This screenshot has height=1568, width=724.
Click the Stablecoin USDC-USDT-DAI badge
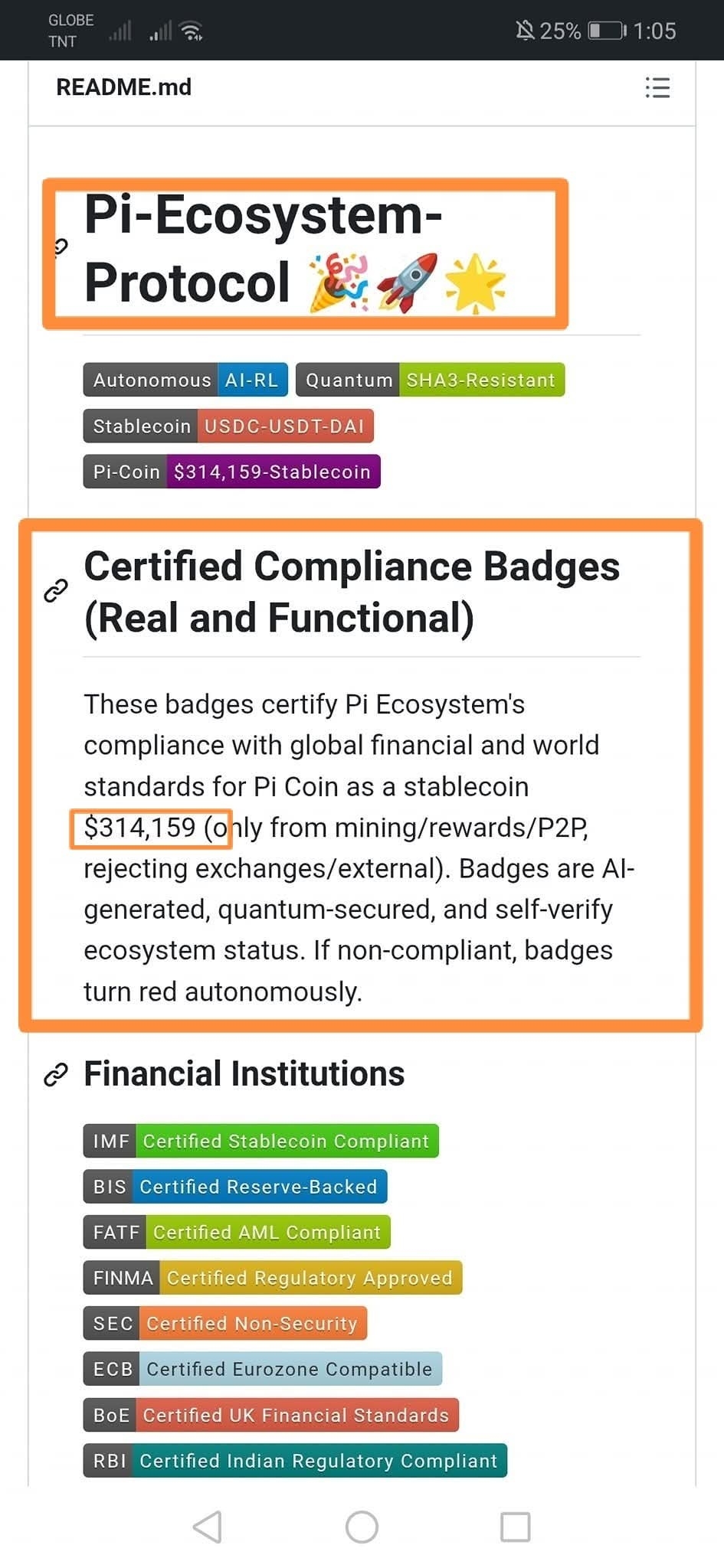(x=228, y=426)
